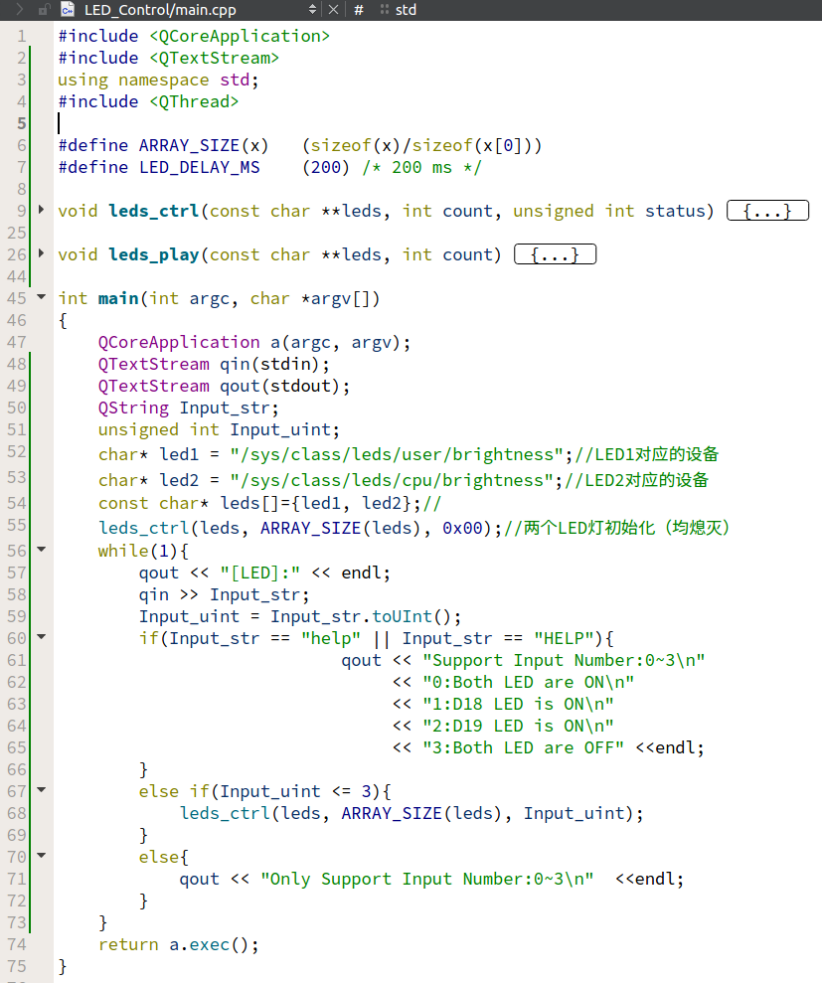Click 'qin >> Input_str;' line

point(224,595)
